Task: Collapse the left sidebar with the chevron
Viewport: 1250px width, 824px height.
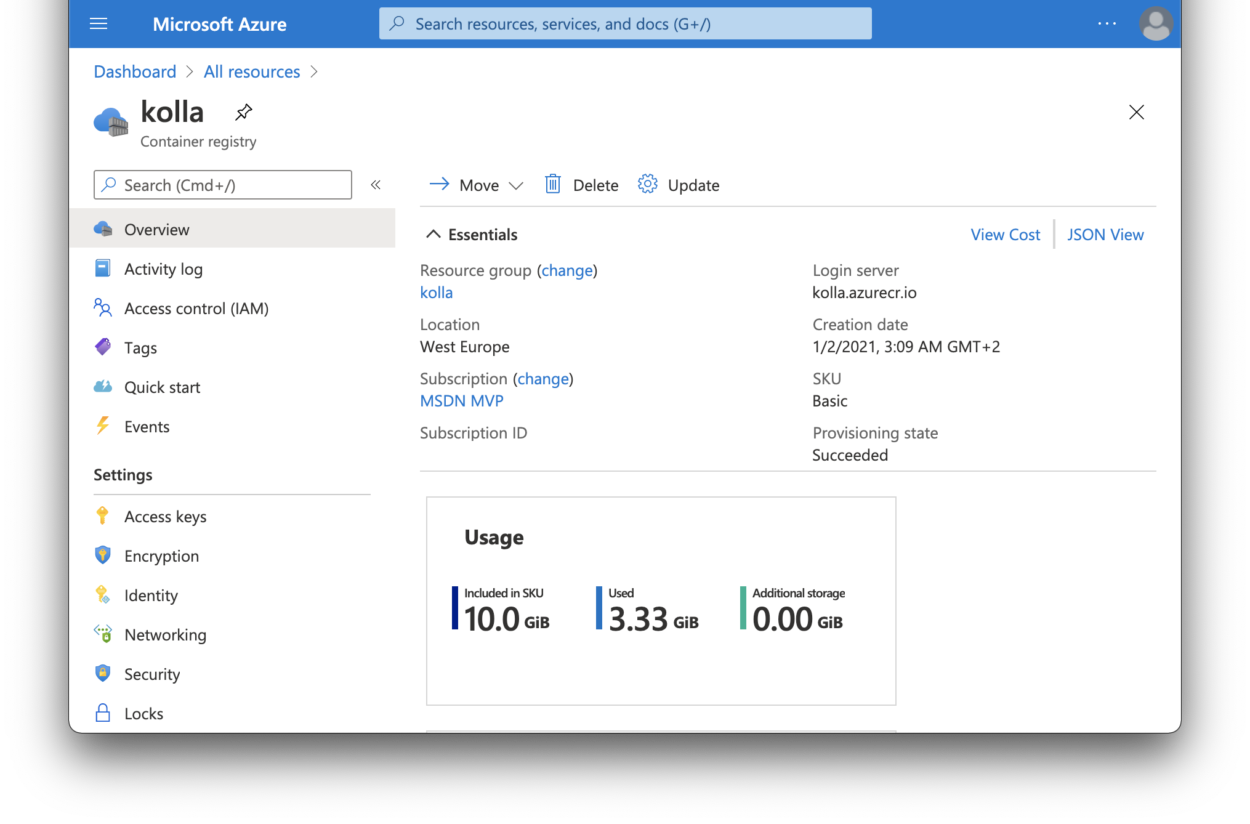Action: point(376,184)
